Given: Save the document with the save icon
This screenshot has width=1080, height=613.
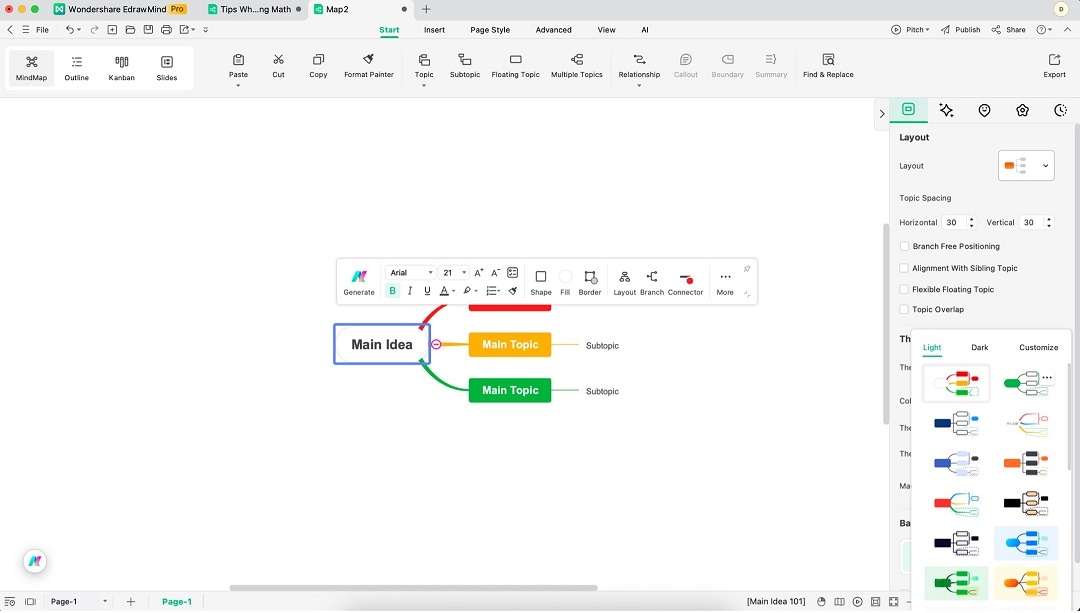Looking at the screenshot, I should (x=148, y=30).
